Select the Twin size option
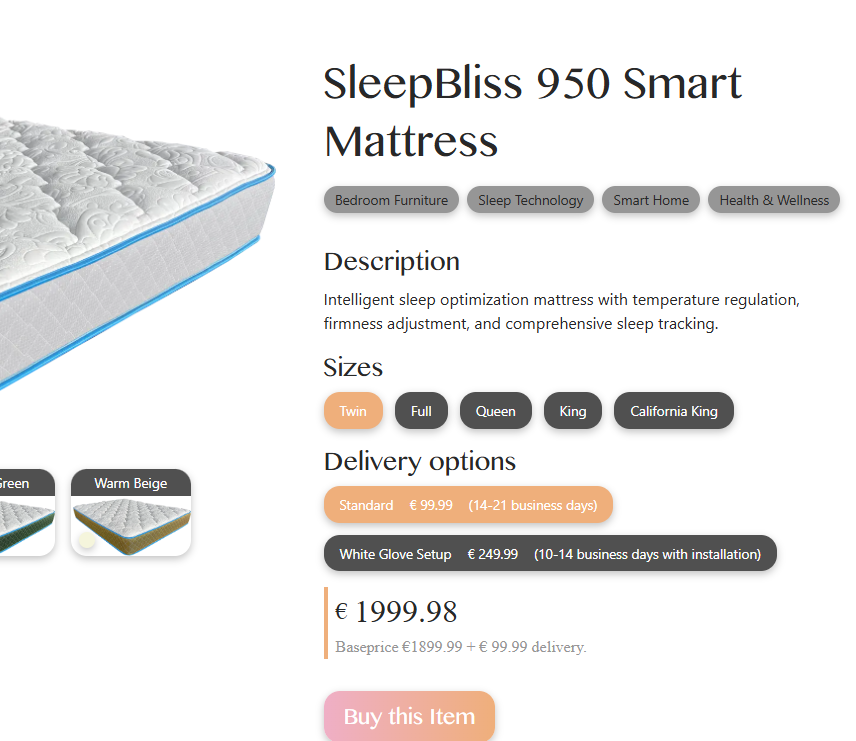The image size is (856, 741). coord(353,411)
